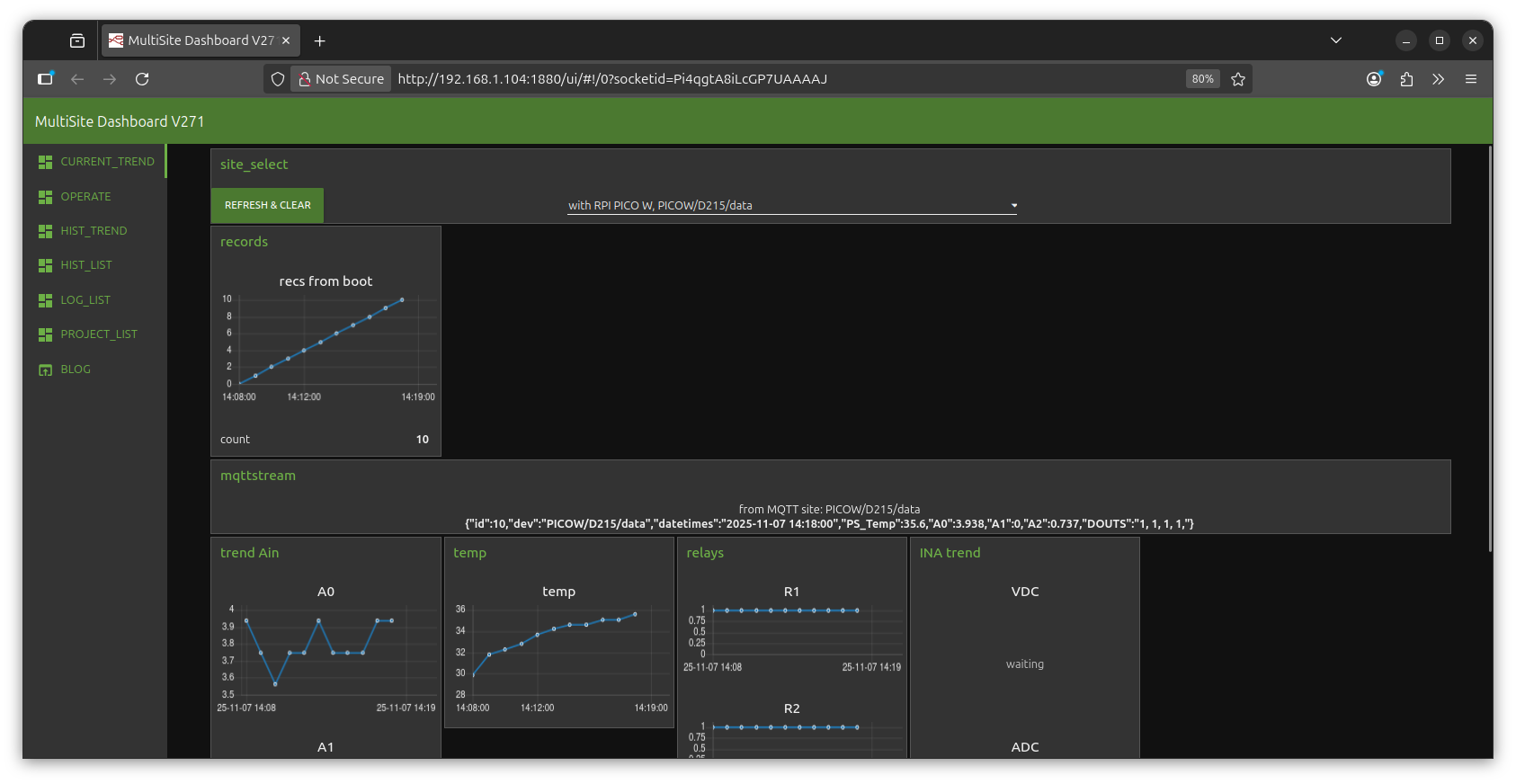Click the REFRESH & CLEAR button
Viewport: 1516px width, 784px height.
[x=267, y=205]
